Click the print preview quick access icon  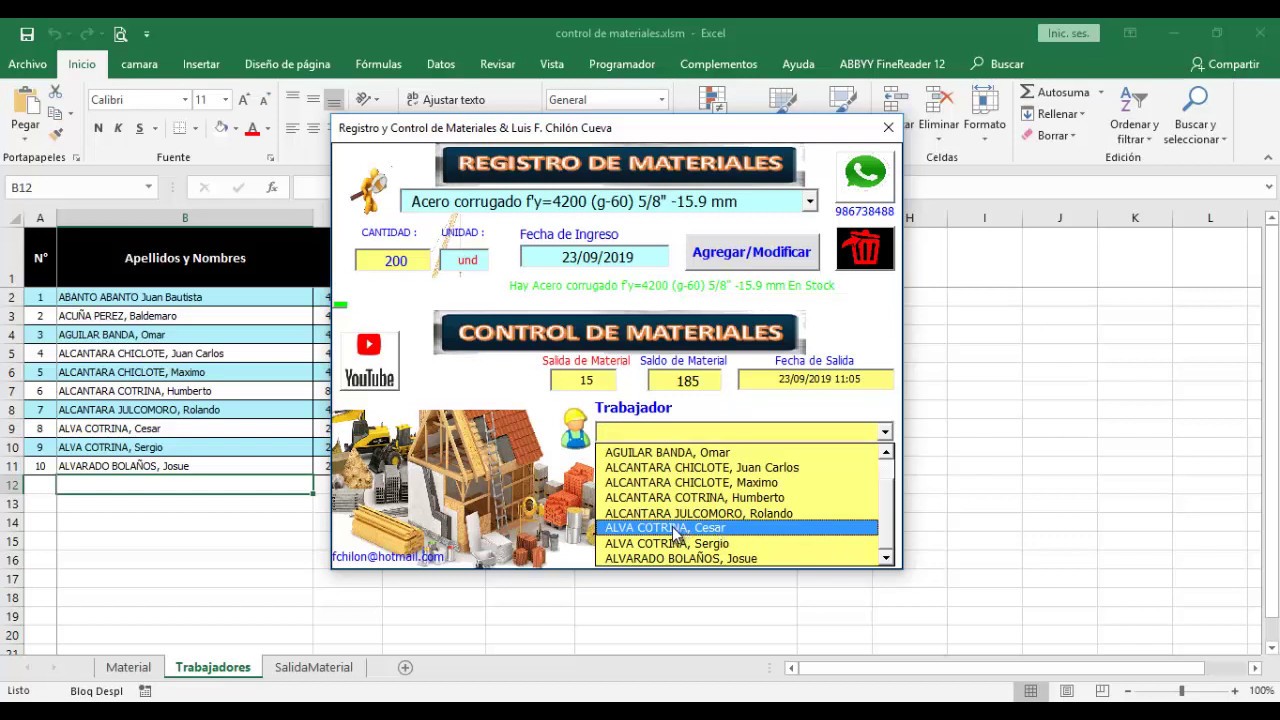pyautogui.click(x=120, y=34)
